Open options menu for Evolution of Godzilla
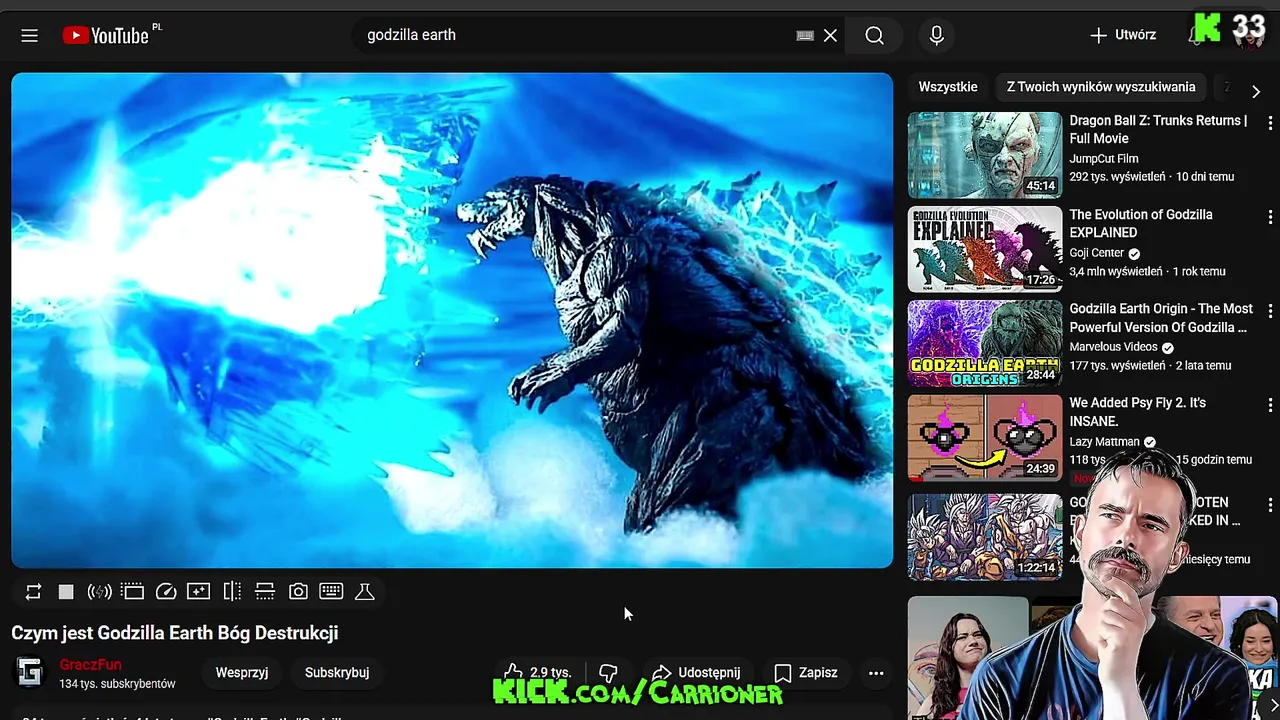1280x720 pixels. point(1270,216)
